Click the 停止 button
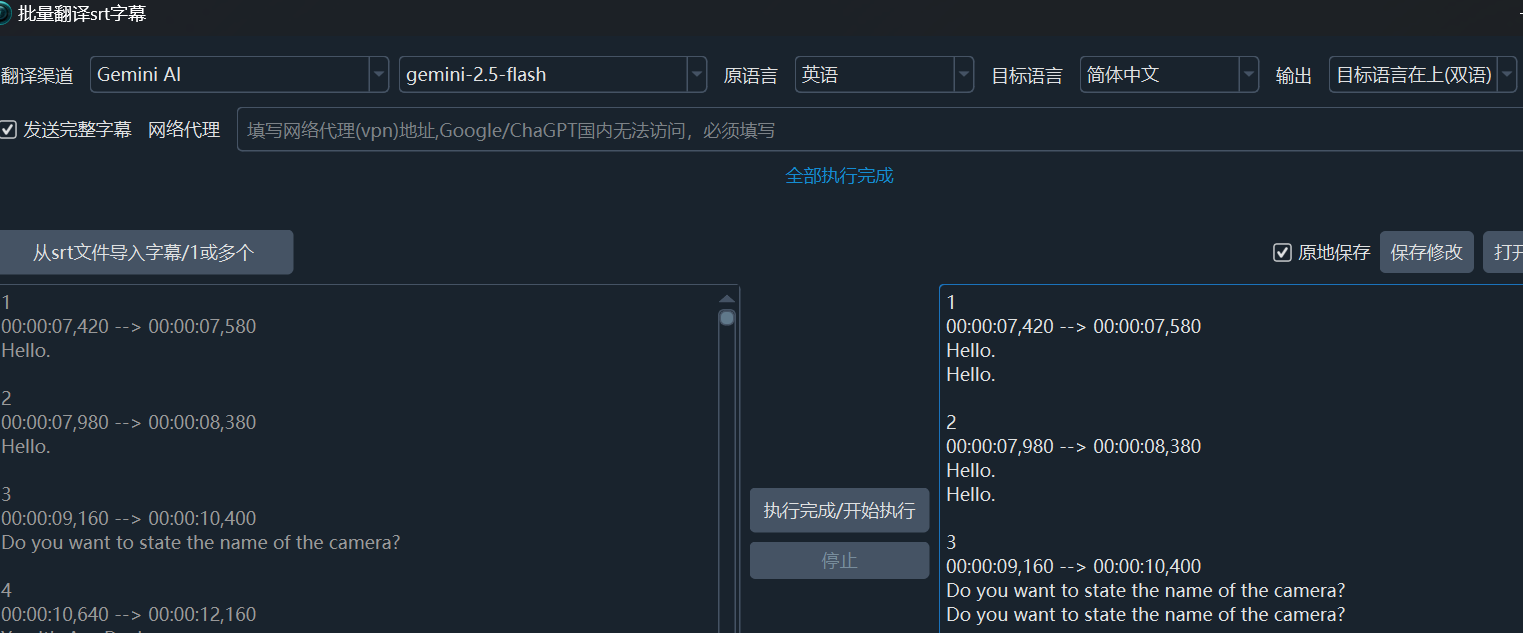 coord(839,561)
